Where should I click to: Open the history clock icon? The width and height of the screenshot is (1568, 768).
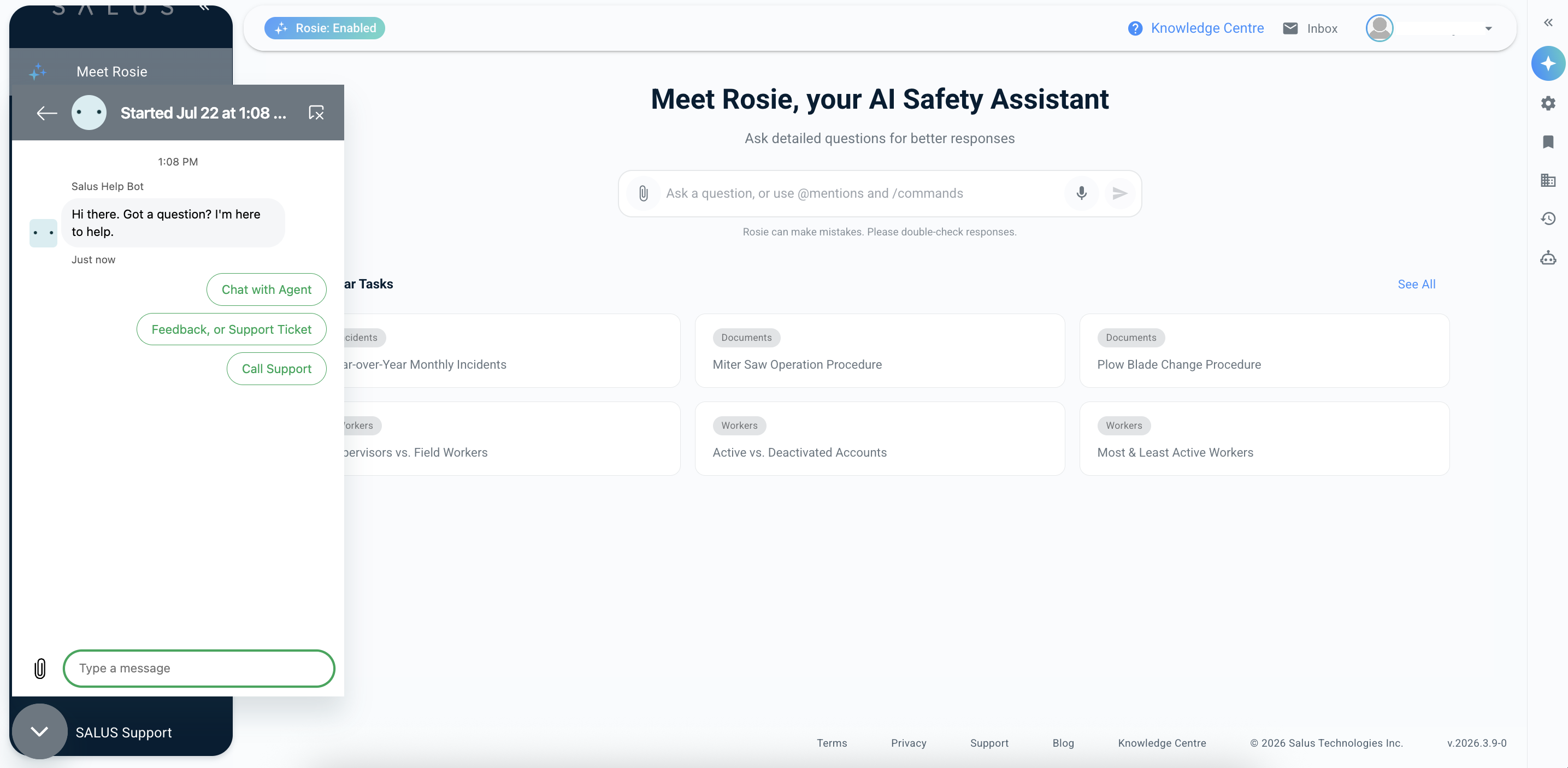(x=1548, y=218)
